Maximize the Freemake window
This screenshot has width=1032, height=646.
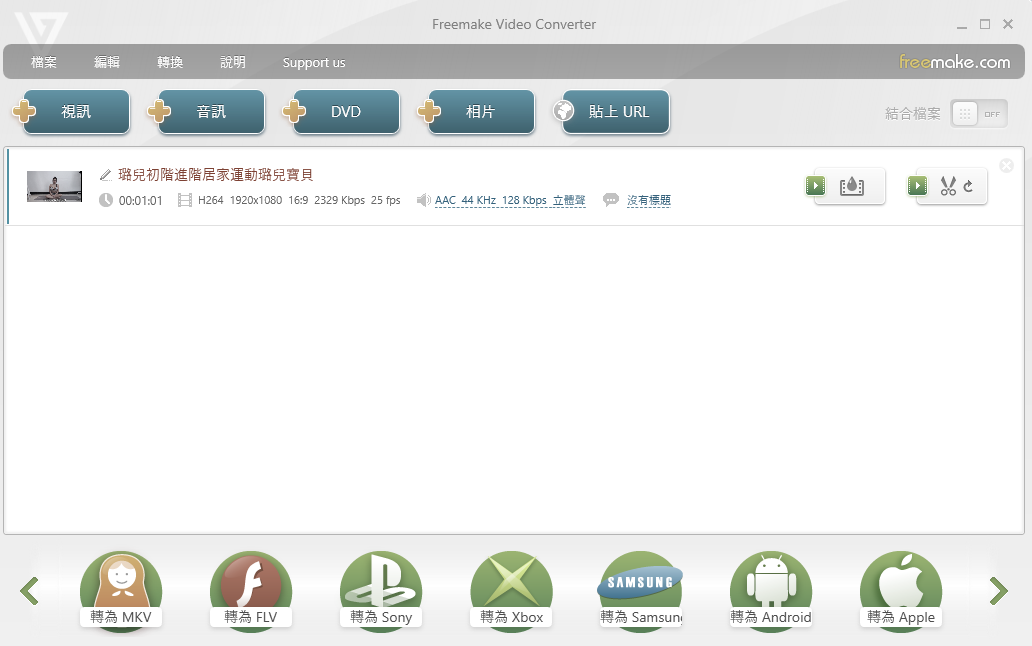pyautogui.click(x=985, y=24)
